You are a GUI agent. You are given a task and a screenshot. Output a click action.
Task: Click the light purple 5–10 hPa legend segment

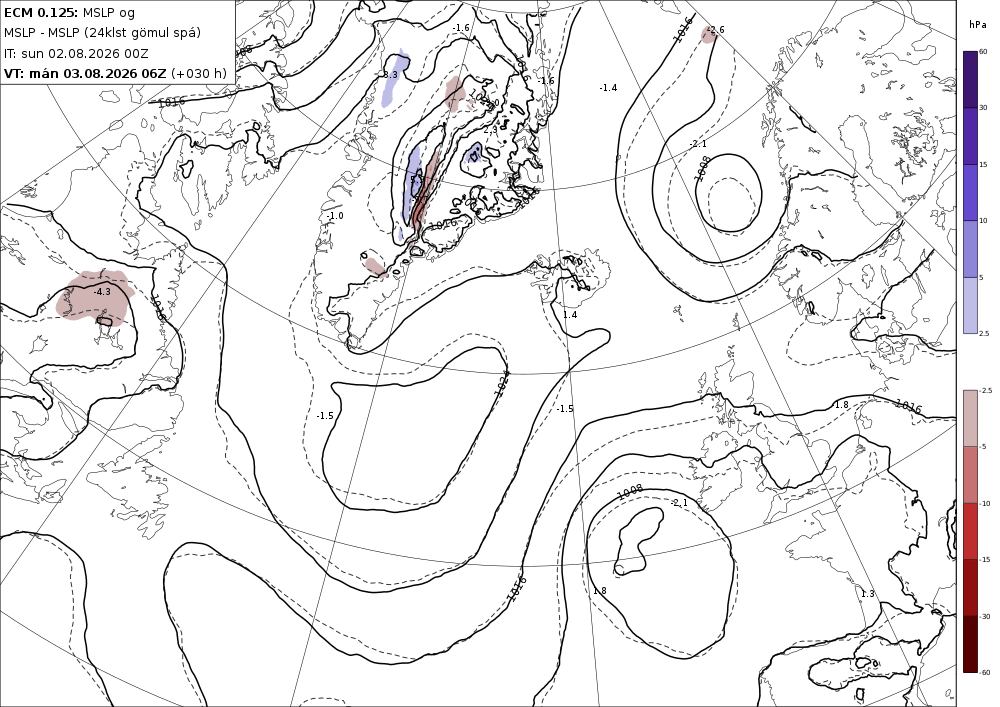(x=970, y=249)
